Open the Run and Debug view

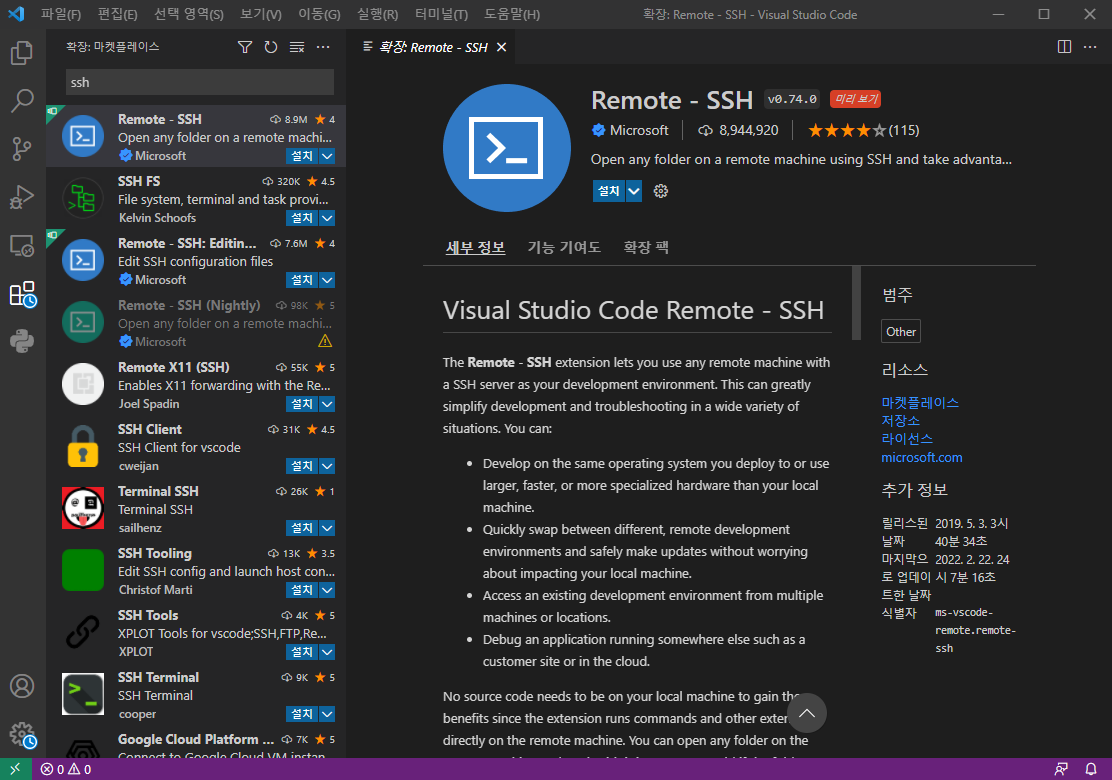22,197
